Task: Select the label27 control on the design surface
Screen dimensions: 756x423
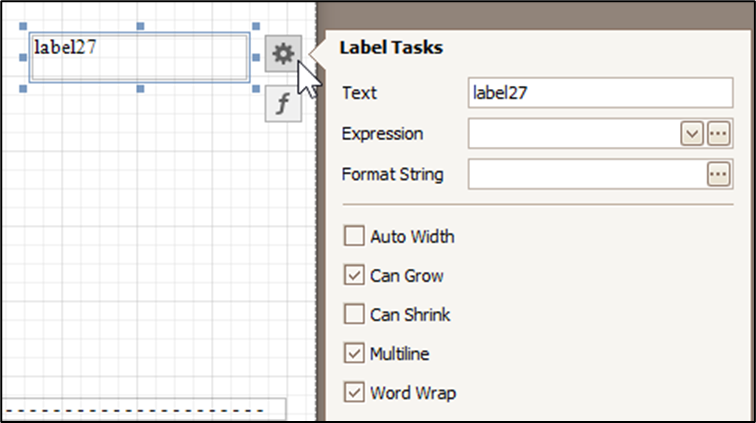Action: click(x=139, y=57)
